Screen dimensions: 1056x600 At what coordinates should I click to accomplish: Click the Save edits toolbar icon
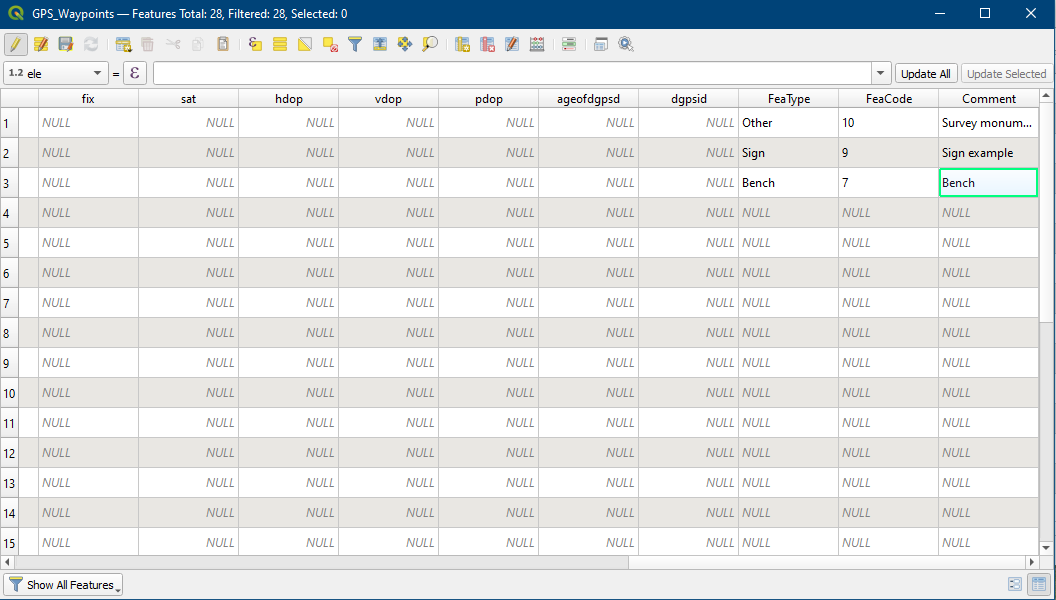click(x=66, y=44)
